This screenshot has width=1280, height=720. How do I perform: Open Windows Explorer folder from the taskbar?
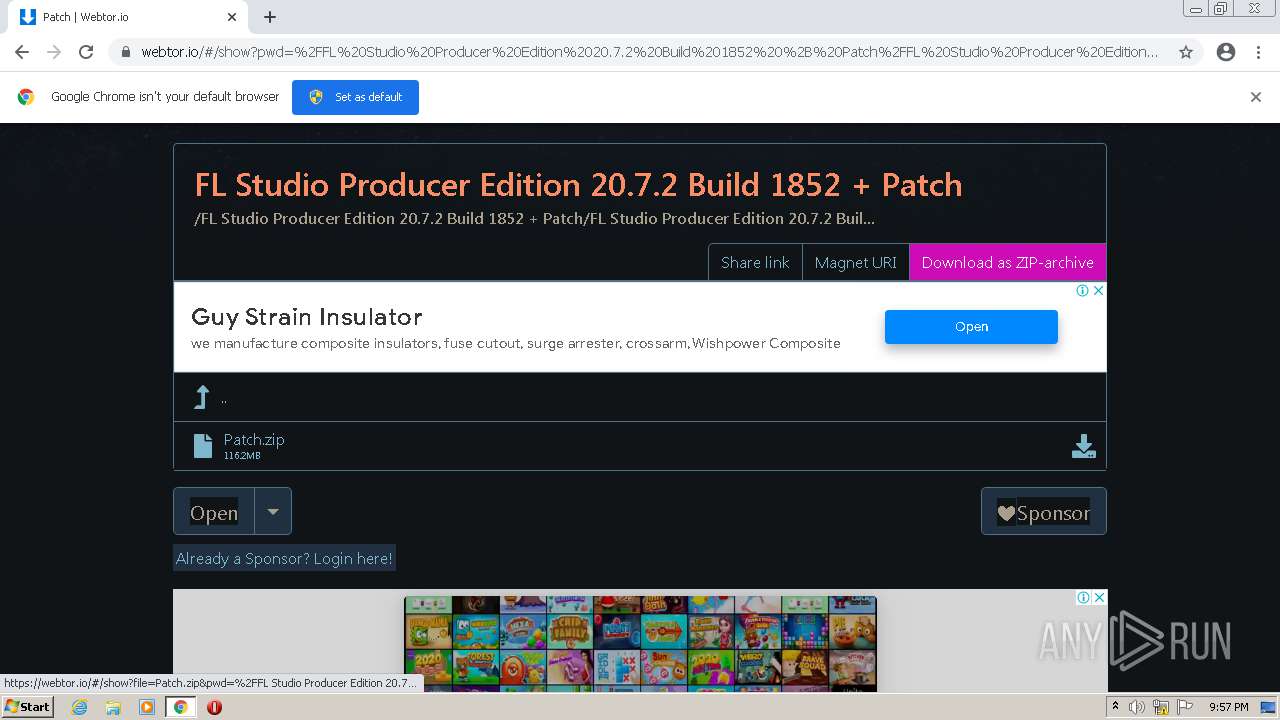pos(113,707)
